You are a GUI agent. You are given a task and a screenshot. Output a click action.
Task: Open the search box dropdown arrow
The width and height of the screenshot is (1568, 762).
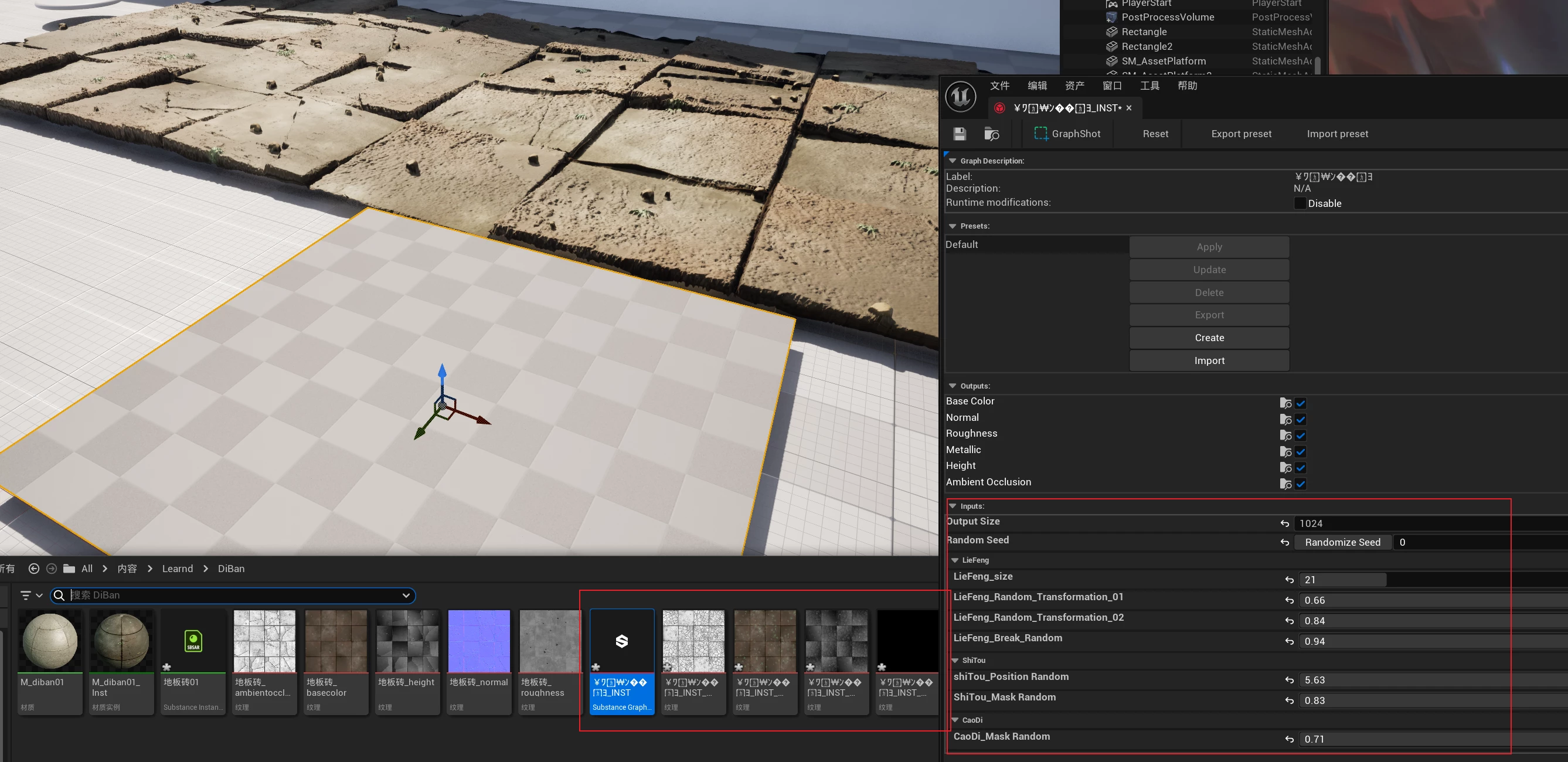click(406, 595)
